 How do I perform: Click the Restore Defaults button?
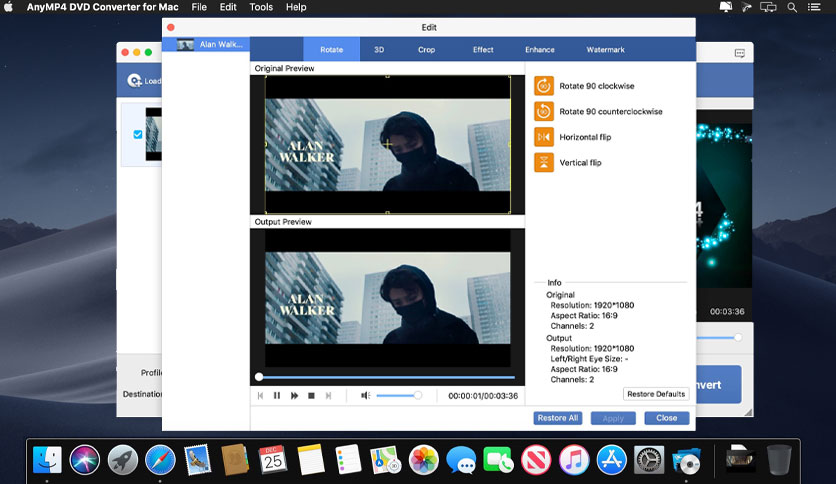point(656,394)
